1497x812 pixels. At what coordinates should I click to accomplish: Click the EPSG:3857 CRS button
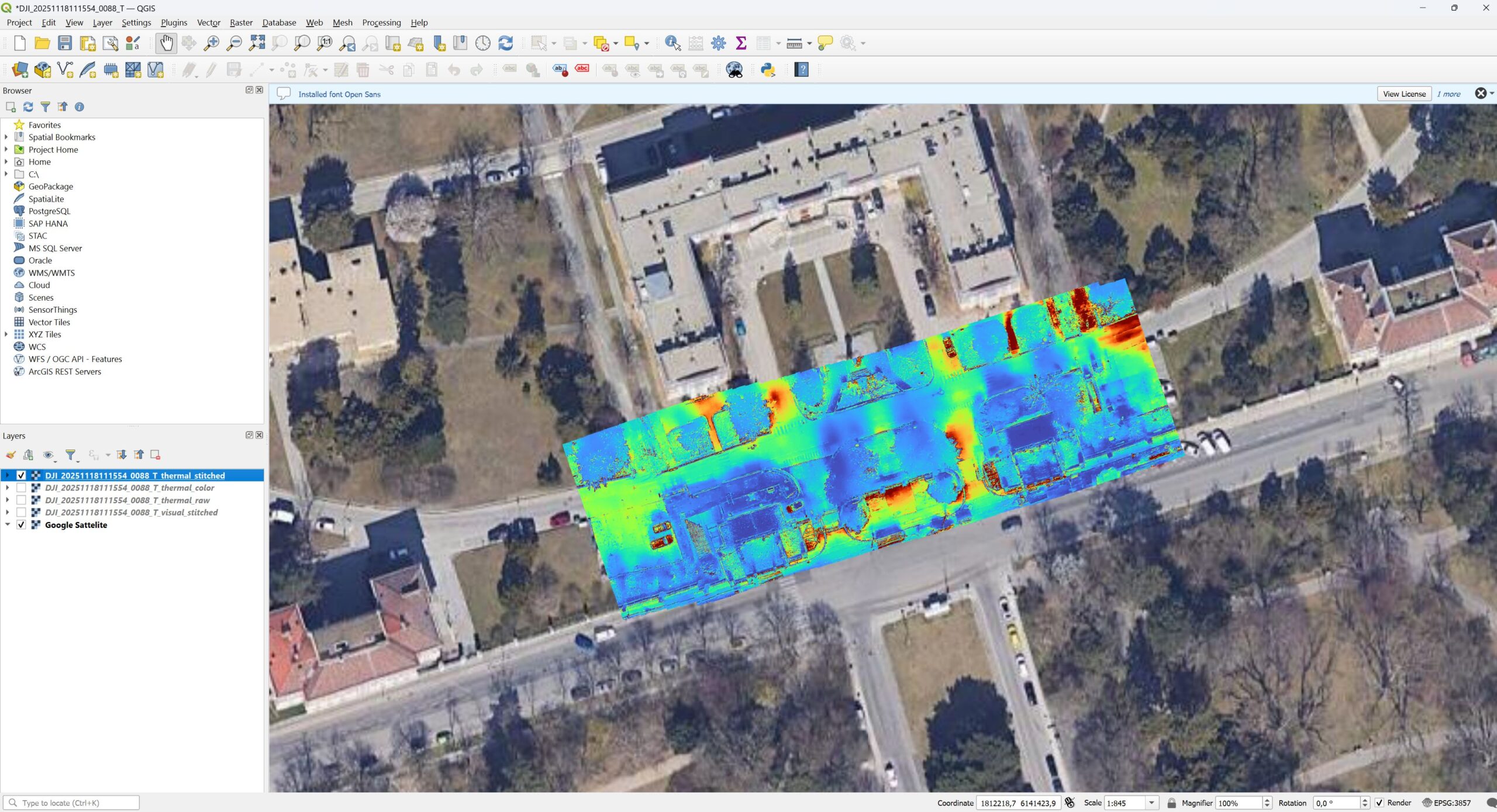point(1447,803)
